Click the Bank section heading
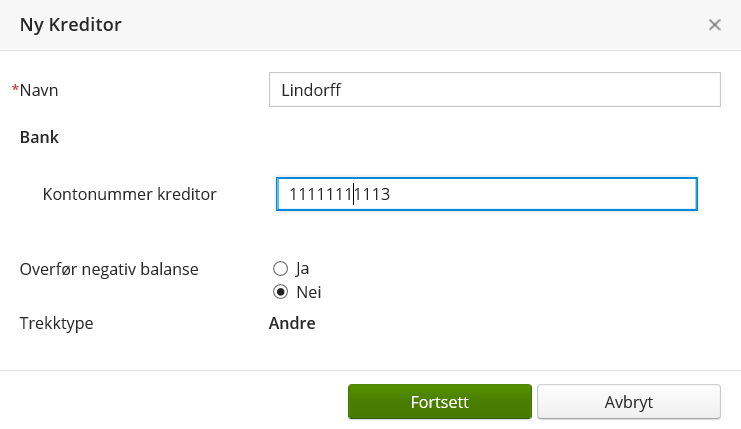The width and height of the screenshot is (741, 429). point(39,137)
